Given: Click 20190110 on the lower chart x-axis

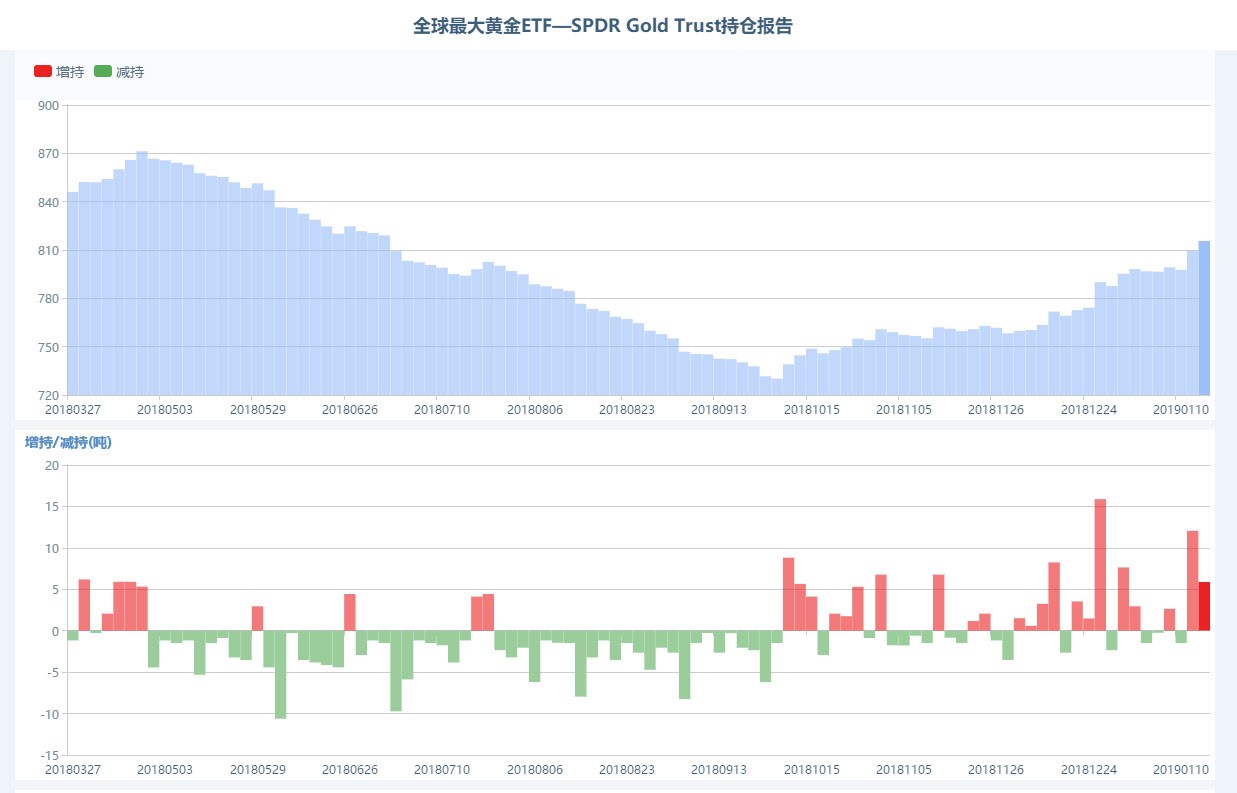Looking at the screenshot, I should [1181, 769].
